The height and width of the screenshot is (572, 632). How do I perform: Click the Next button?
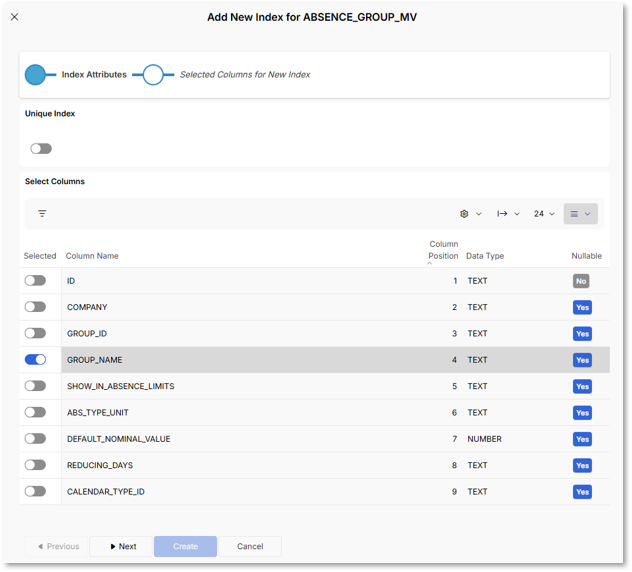pyautogui.click(x=121, y=547)
